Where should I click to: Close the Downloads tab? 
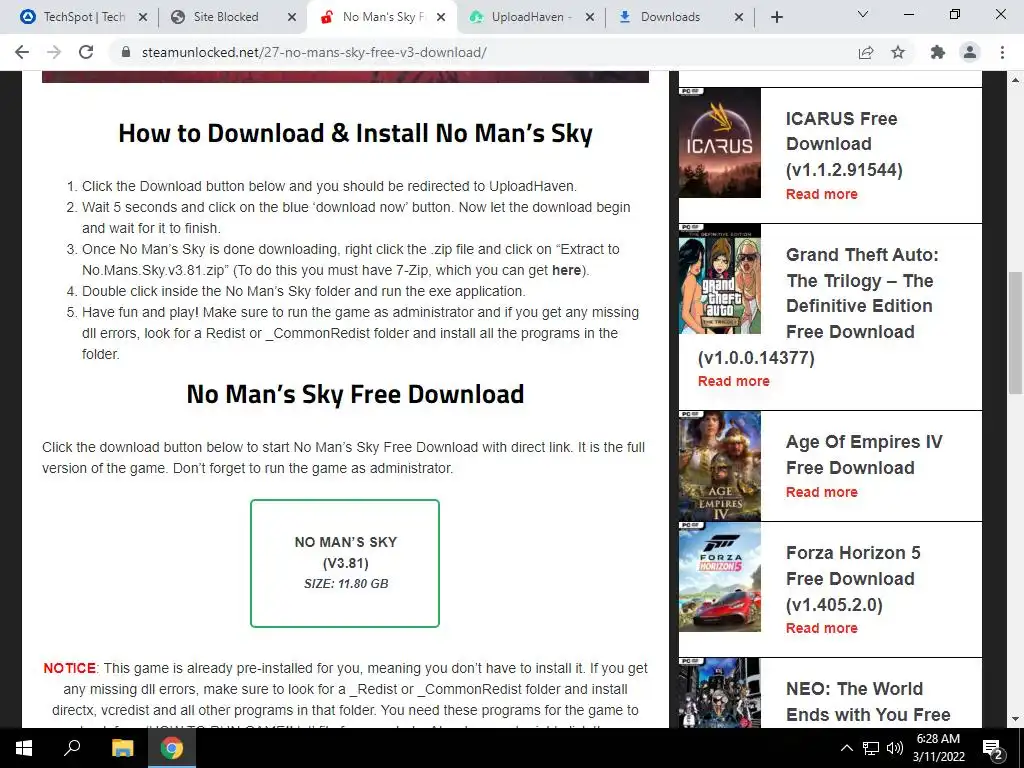(739, 18)
